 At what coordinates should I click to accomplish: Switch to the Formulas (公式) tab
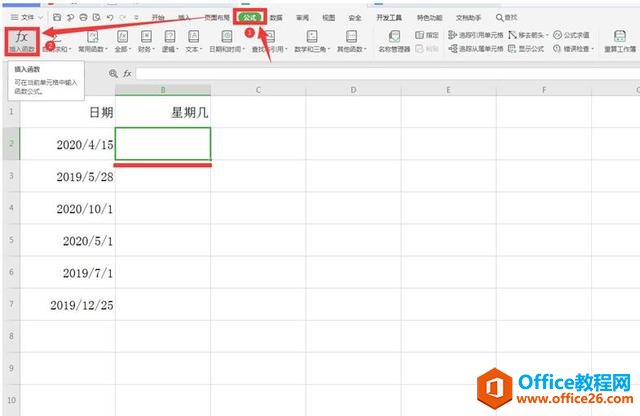point(250,17)
